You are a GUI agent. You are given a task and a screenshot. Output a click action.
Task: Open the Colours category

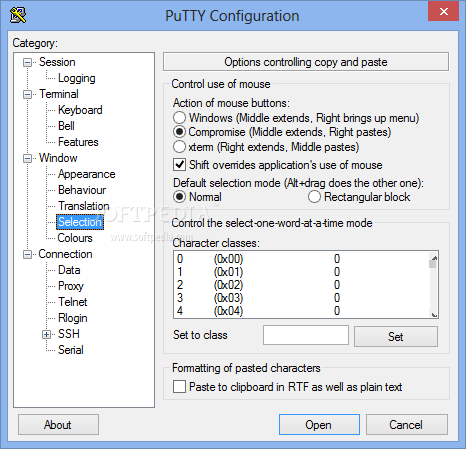(75, 238)
